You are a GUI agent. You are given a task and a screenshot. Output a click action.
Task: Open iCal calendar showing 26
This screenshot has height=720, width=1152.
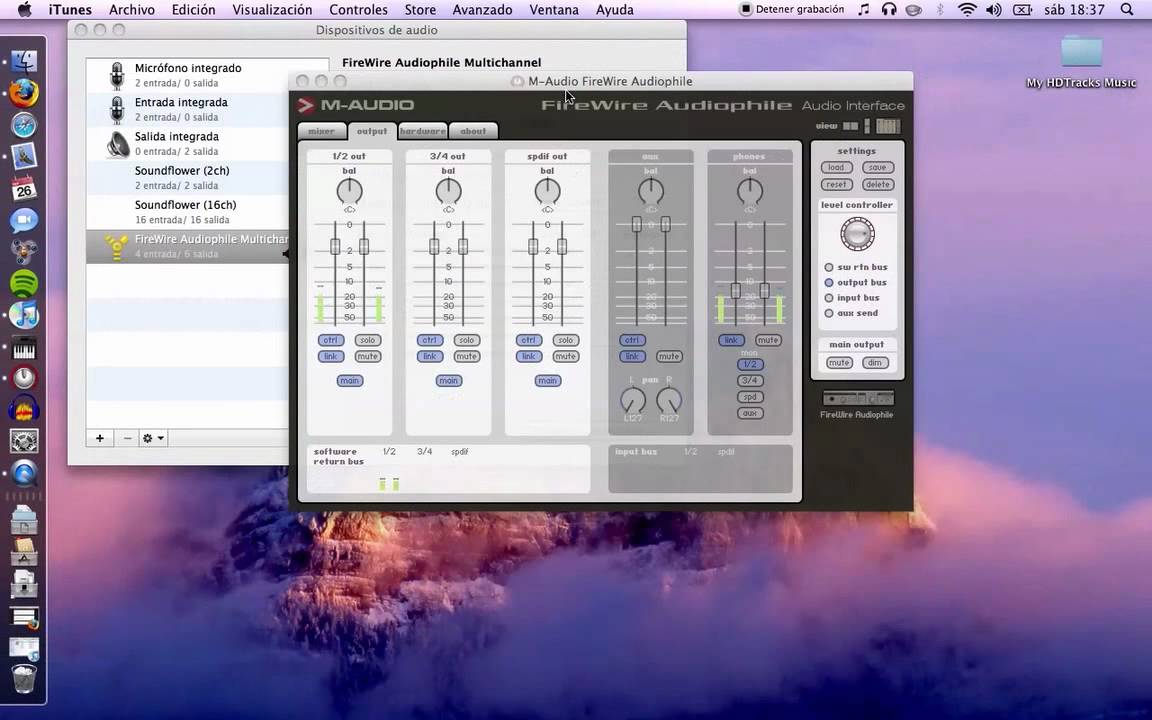pos(24,188)
